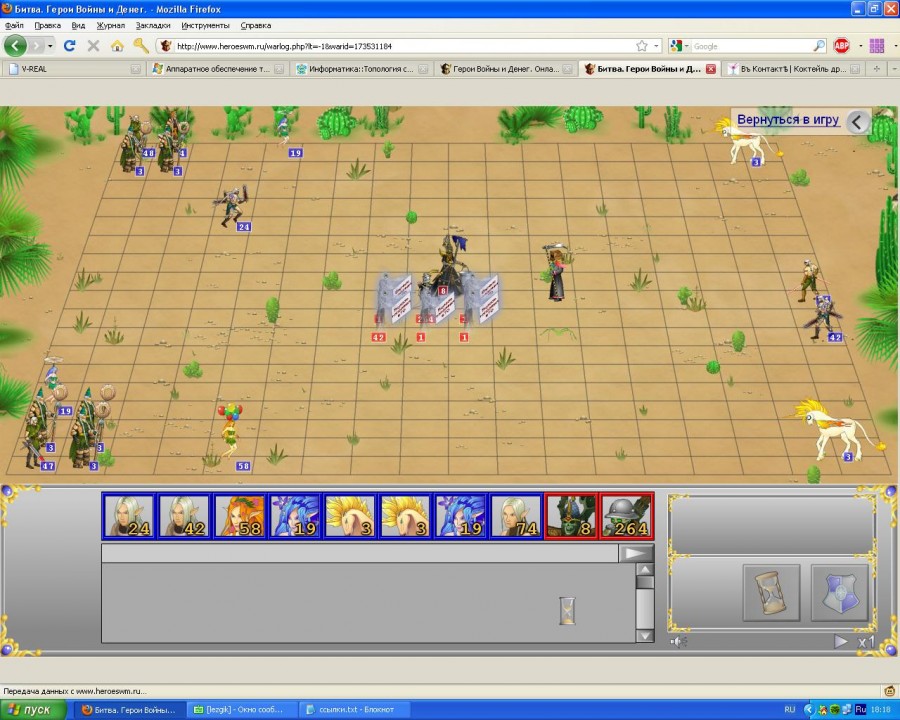
Task: Bookmark this page with the star icon
Action: pyautogui.click(x=642, y=46)
